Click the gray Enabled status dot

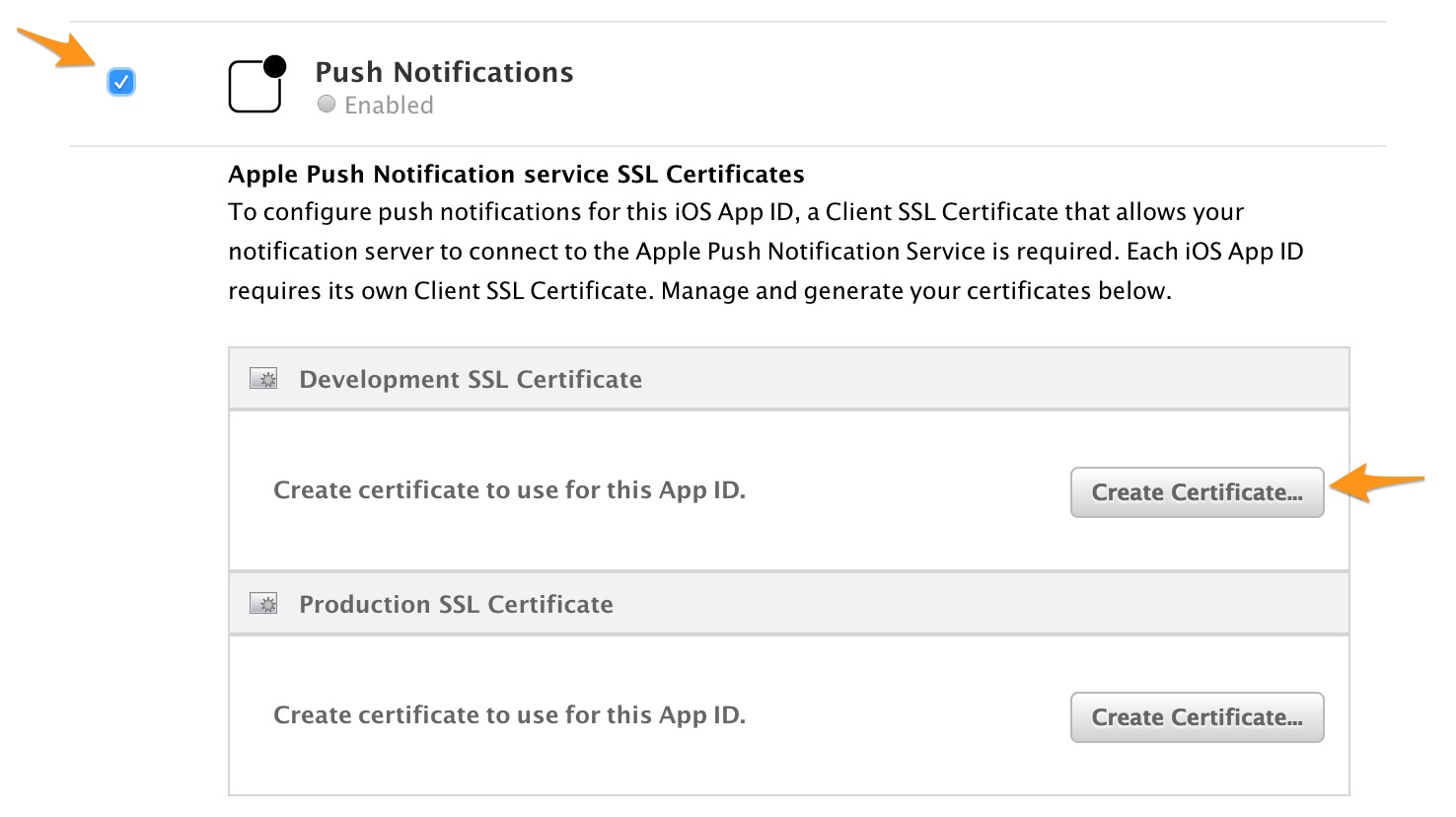327,104
